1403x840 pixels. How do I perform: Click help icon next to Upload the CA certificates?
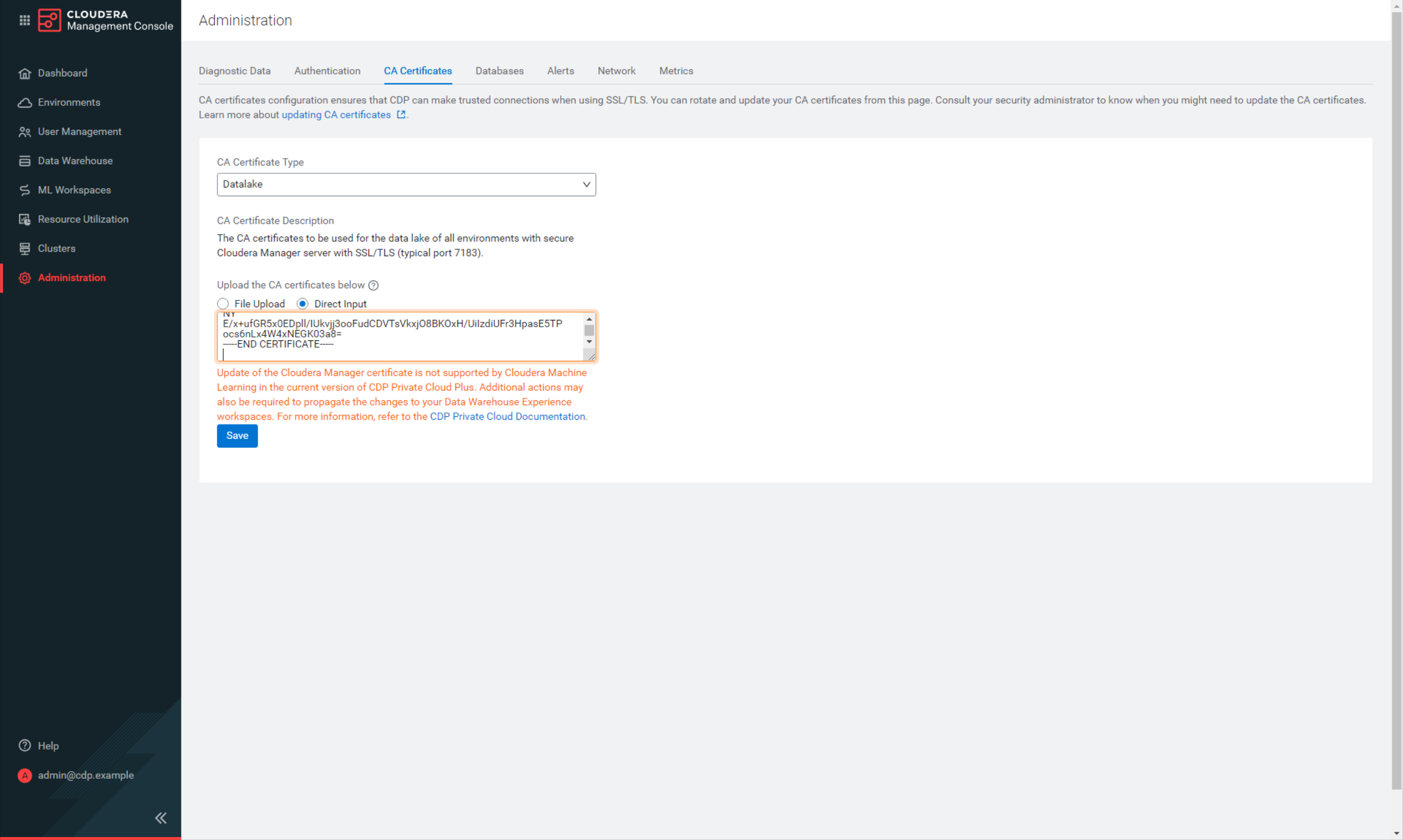(373, 285)
